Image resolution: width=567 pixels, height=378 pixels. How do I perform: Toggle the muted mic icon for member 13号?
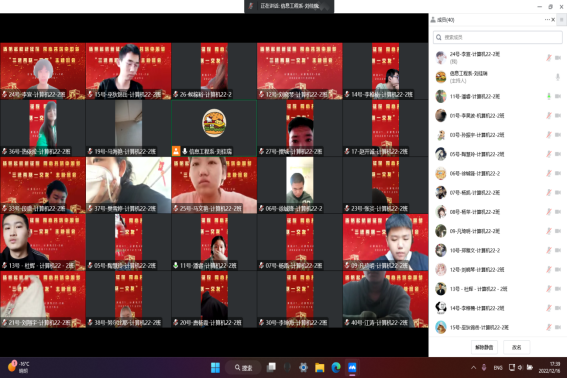[x=549, y=289]
